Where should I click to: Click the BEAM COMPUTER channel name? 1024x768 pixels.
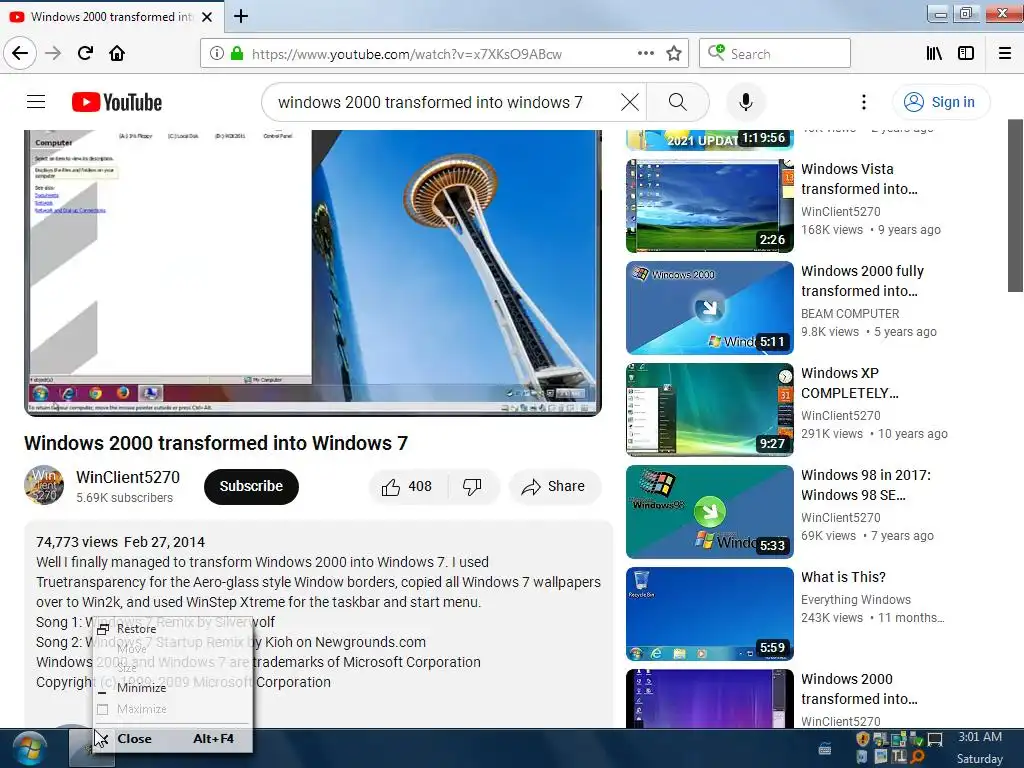click(850, 313)
